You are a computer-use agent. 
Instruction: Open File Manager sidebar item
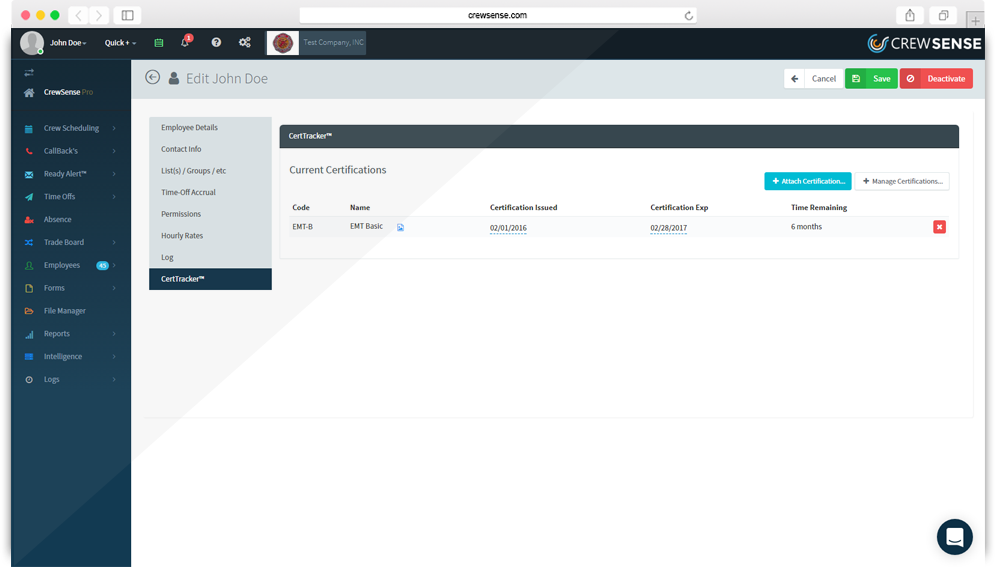pos(65,311)
